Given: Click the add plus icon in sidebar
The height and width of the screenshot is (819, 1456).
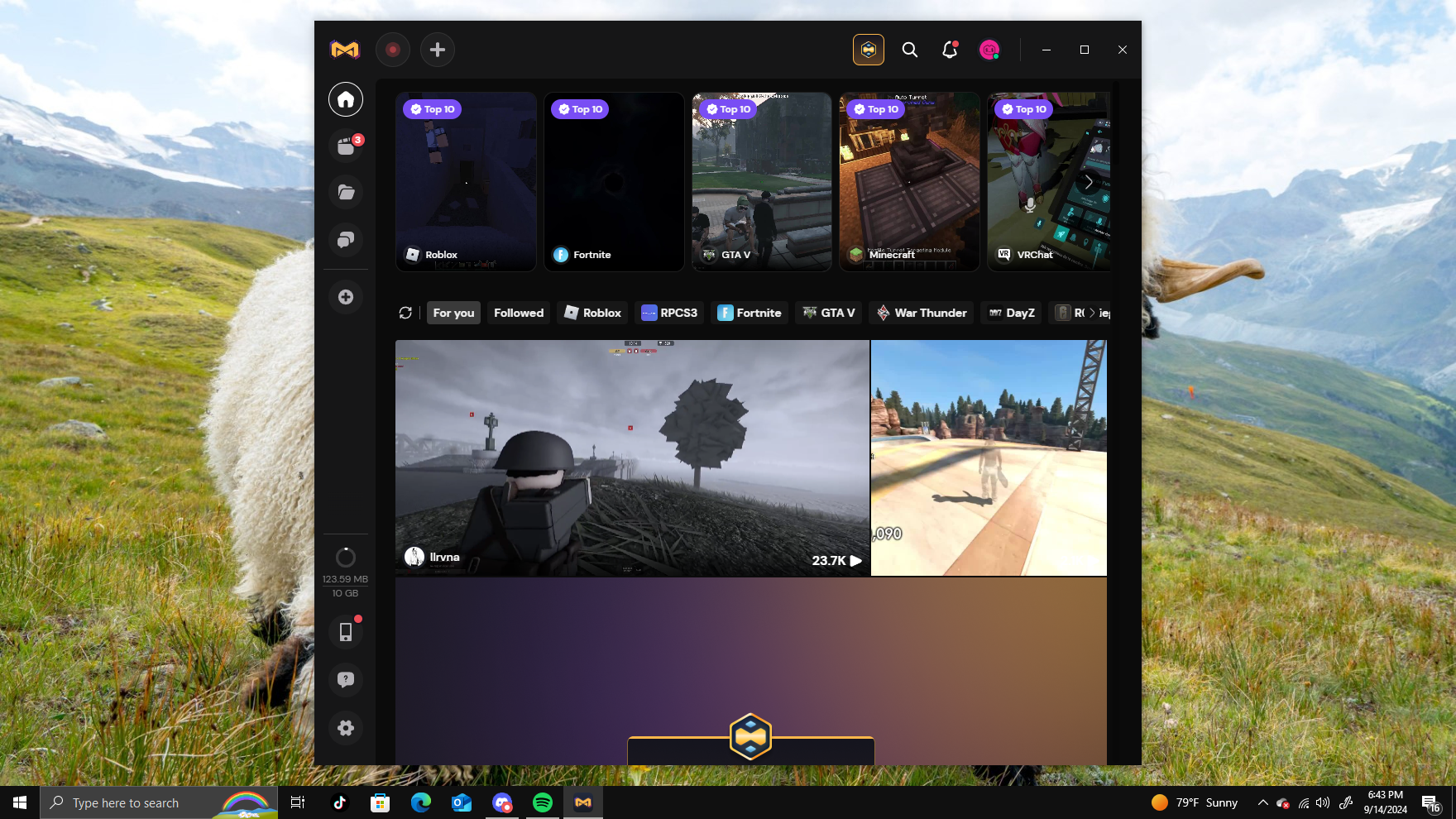Looking at the screenshot, I should (346, 297).
